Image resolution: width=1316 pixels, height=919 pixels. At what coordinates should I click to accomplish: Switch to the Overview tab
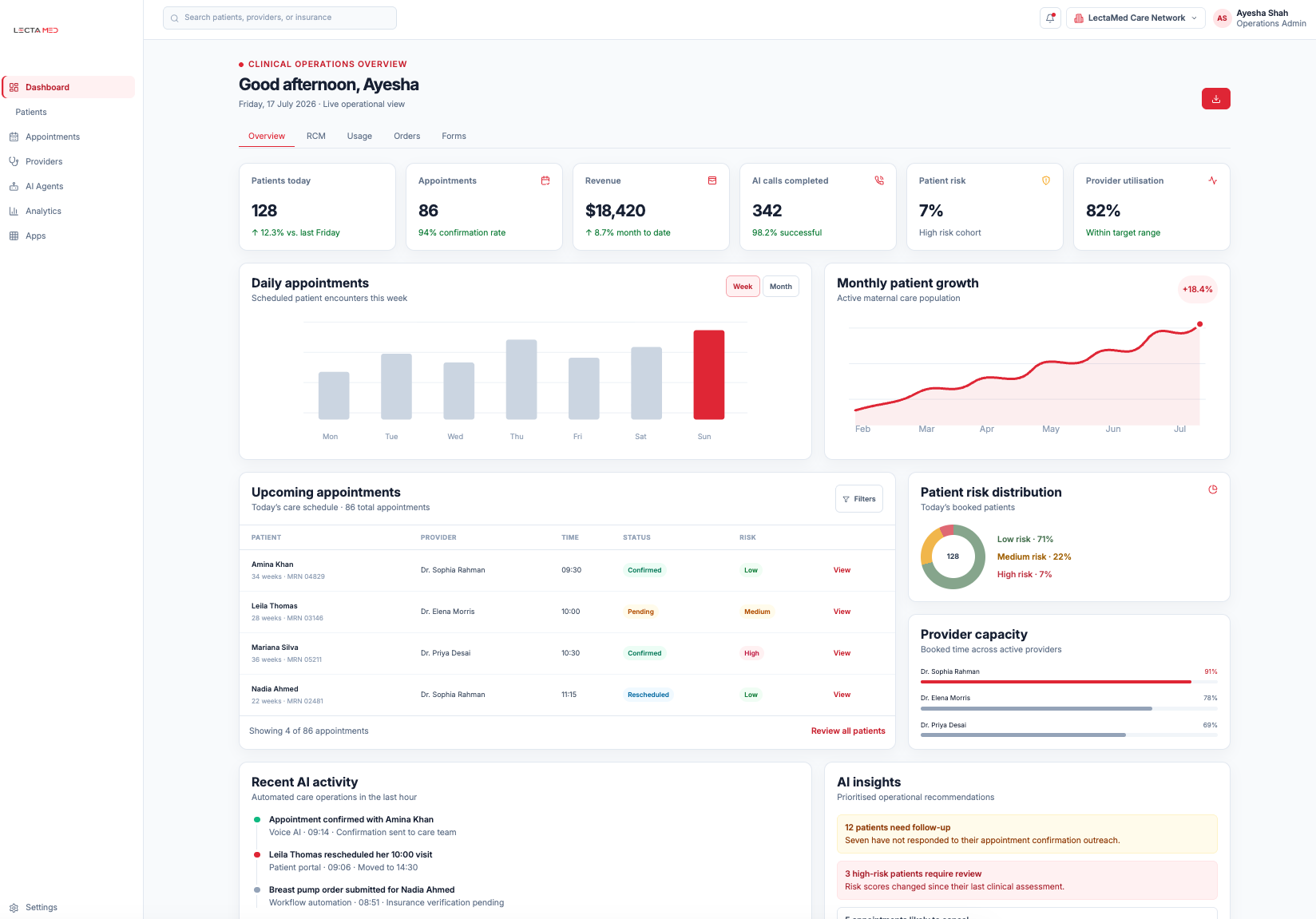point(267,137)
